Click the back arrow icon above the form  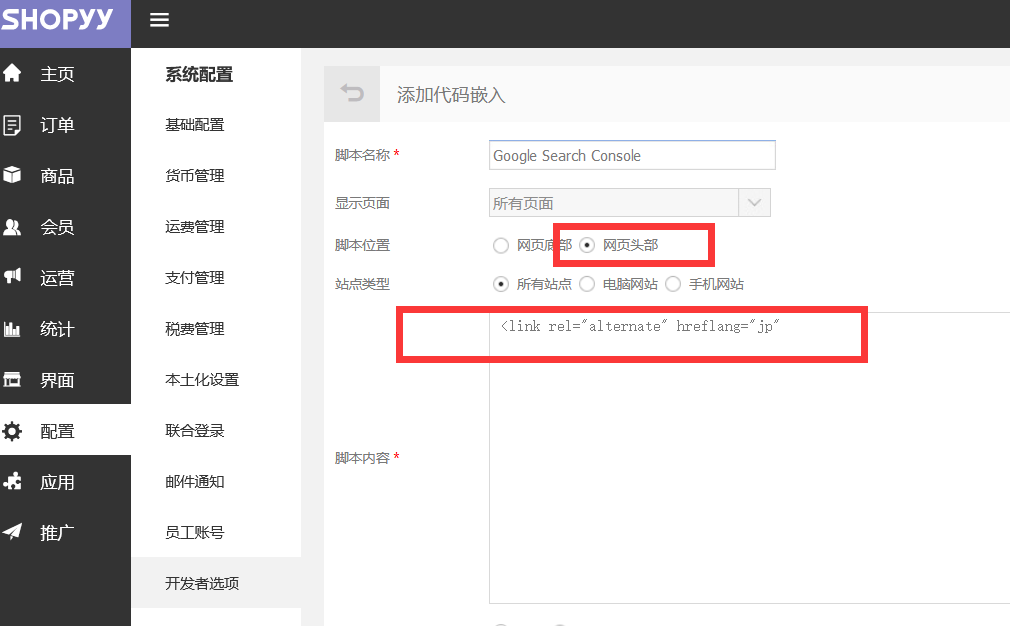click(x=351, y=92)
